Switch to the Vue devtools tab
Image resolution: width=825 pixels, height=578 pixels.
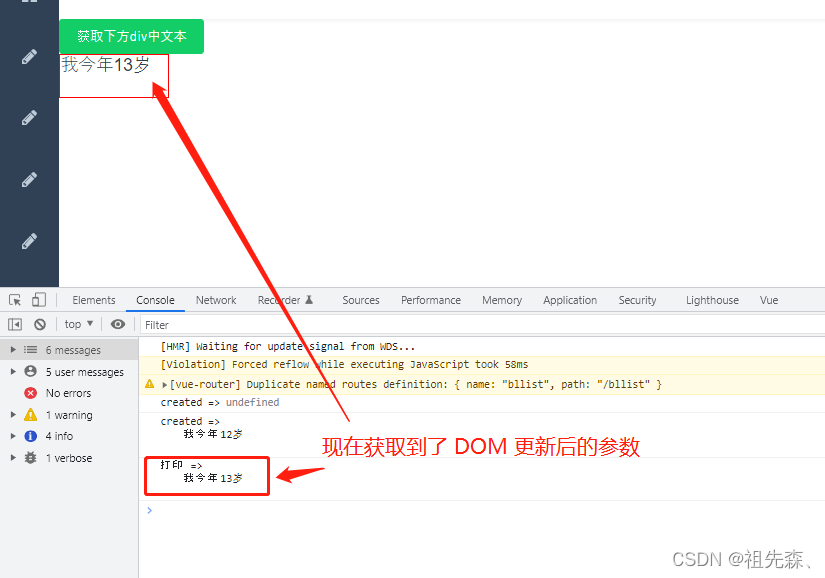pos(769,300)
